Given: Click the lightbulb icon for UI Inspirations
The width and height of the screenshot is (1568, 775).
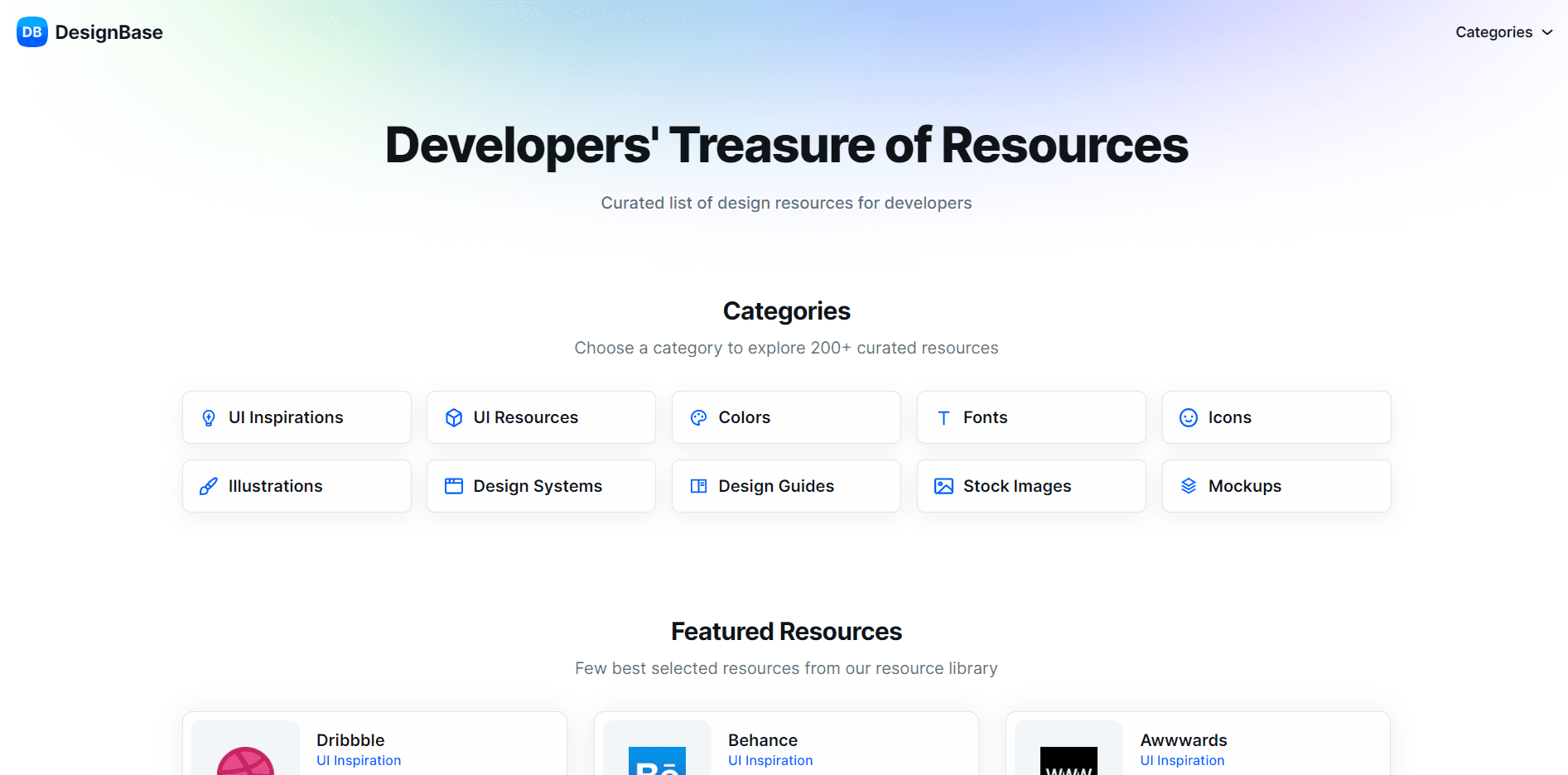Looking at the screenshot, I should click(209, 418).
